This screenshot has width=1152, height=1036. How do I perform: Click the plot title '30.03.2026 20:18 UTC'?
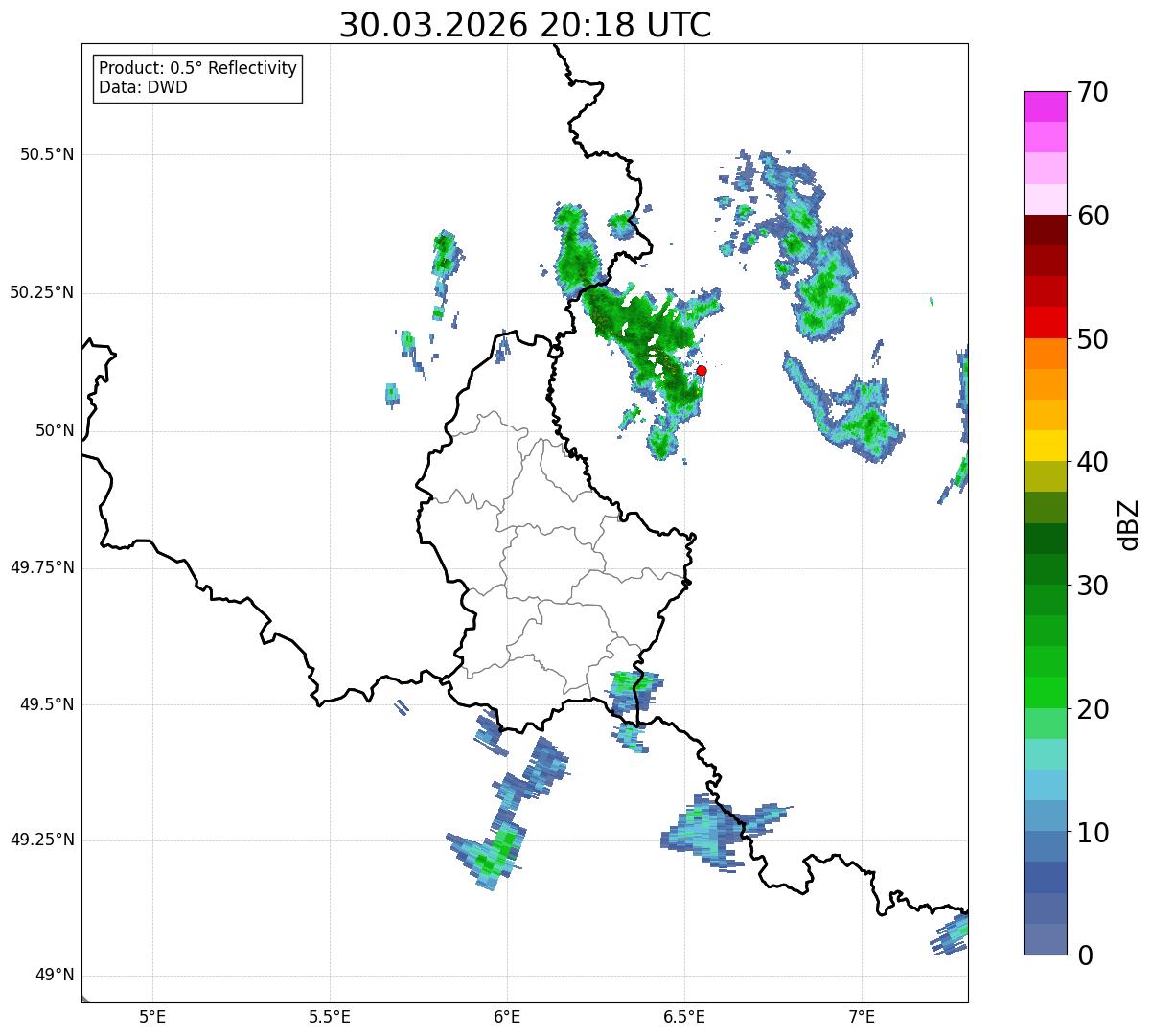tap(525, 25)
